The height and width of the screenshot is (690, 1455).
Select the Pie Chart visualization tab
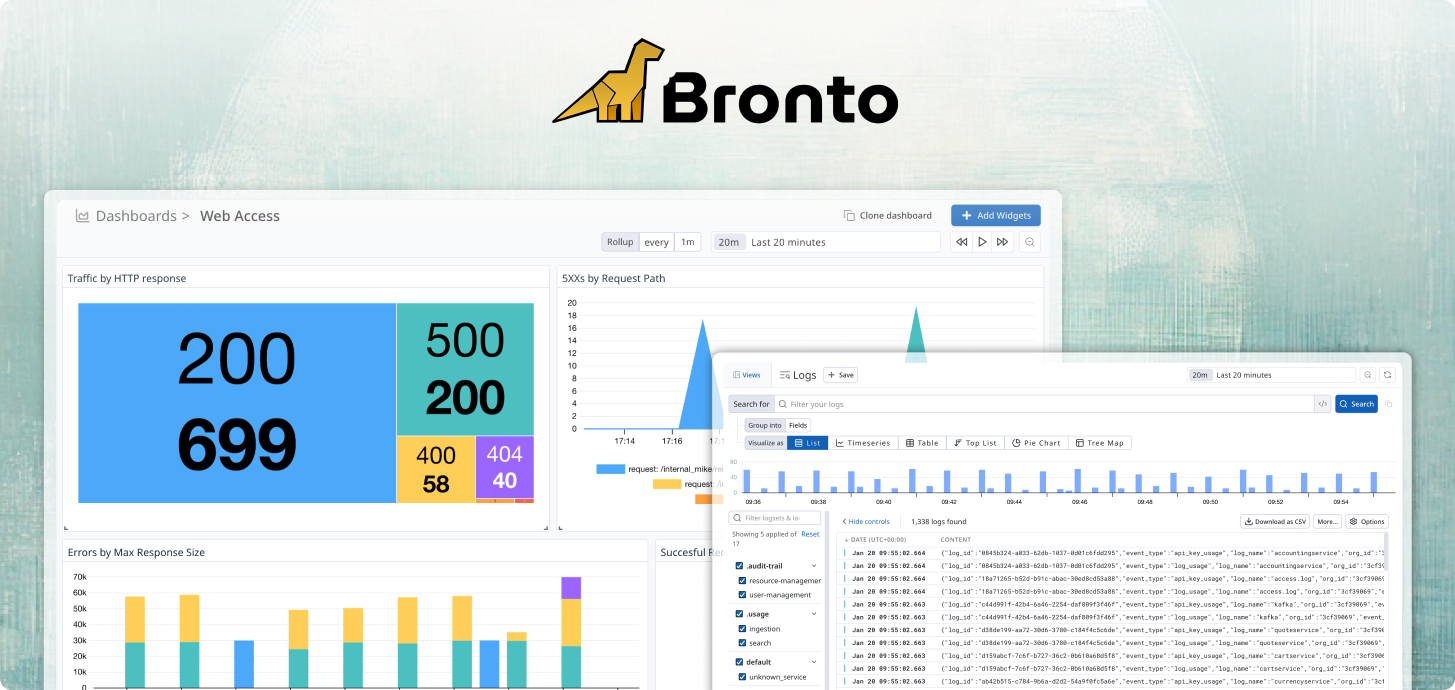(1035, 443)
